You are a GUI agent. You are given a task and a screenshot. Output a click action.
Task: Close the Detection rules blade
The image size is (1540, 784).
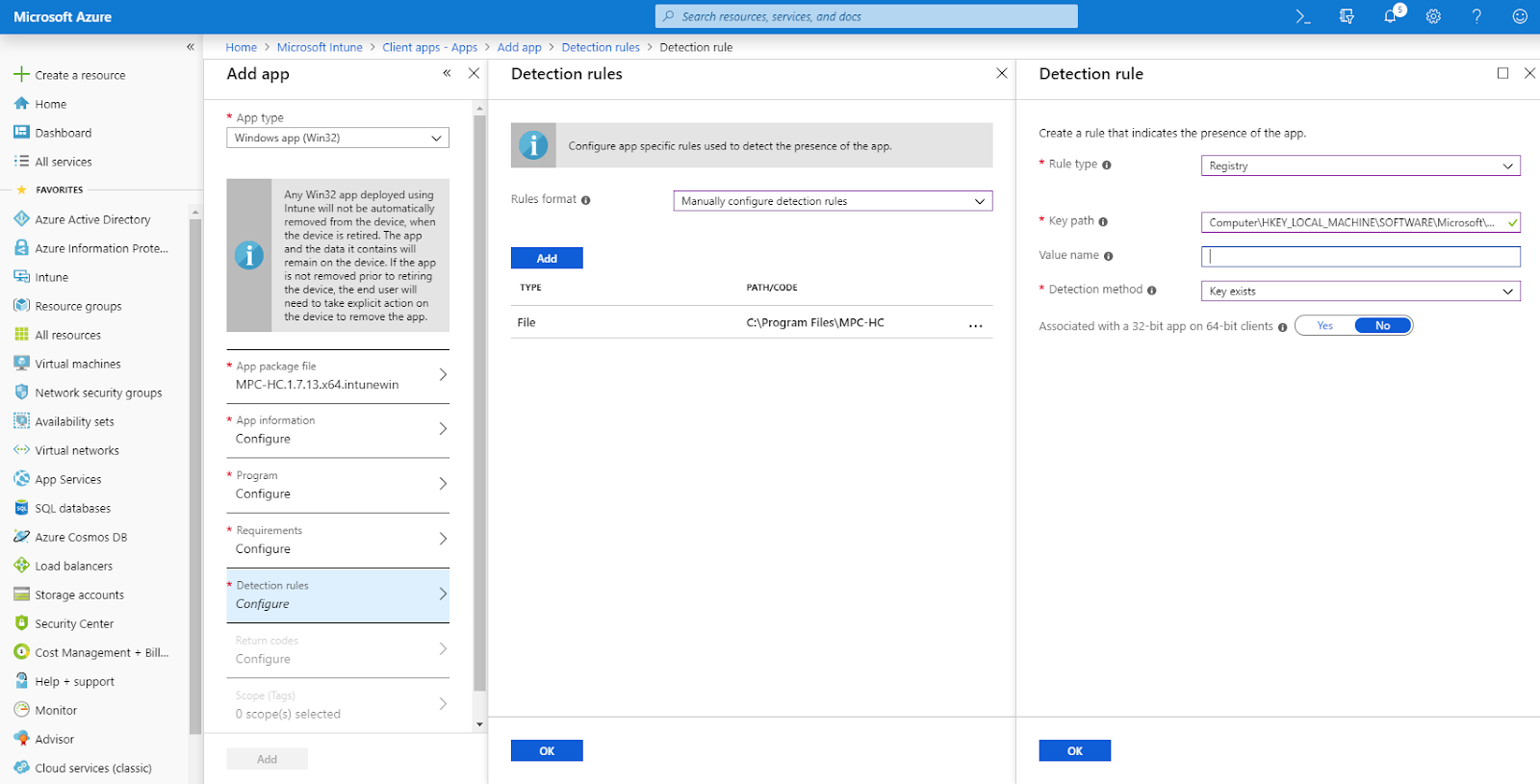(1002, 73)
